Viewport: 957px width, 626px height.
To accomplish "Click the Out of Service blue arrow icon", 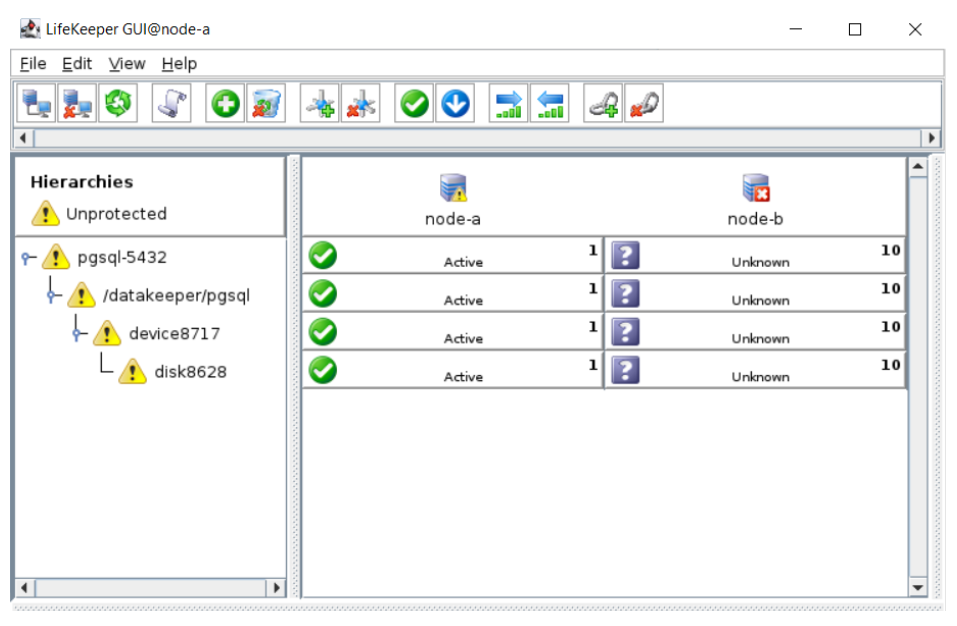I will pyautogui.click(x=455, y=103).
